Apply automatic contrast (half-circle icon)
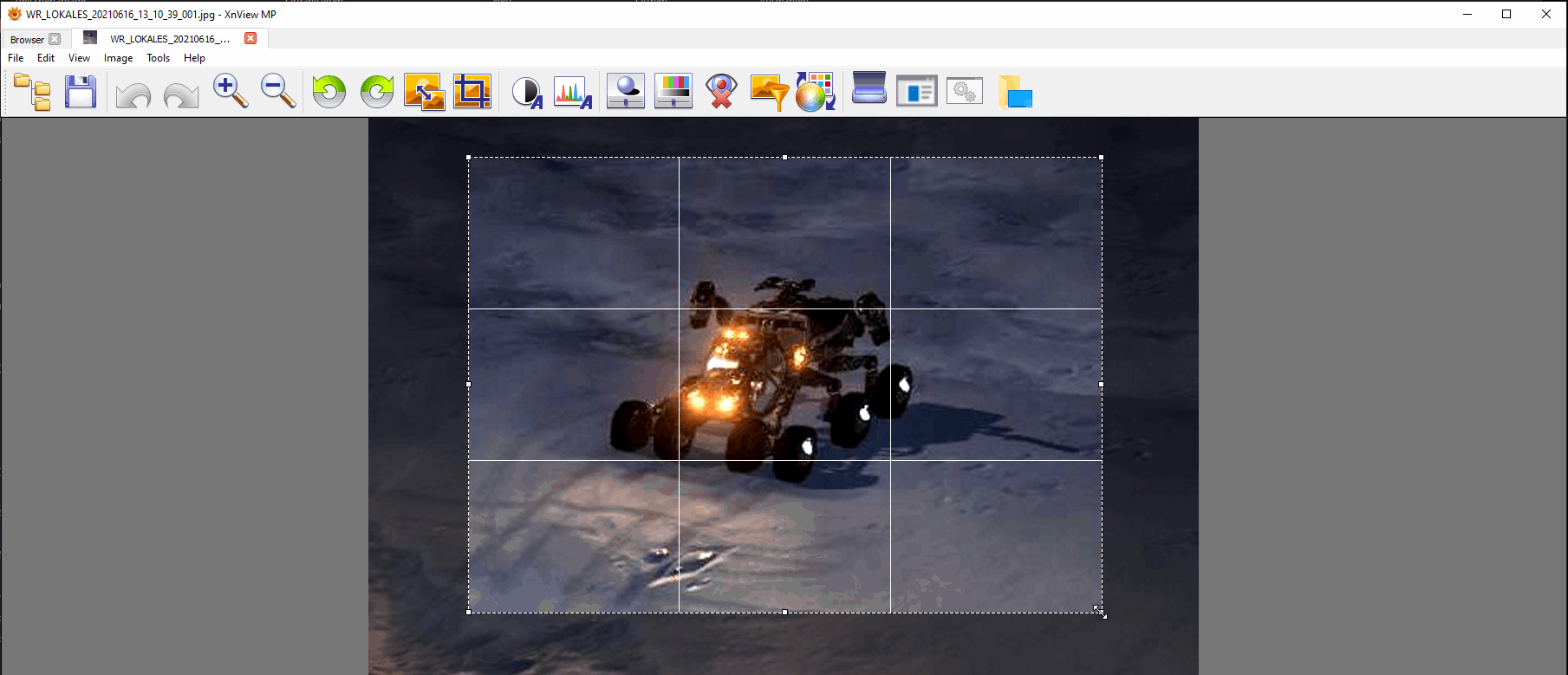 (527, 92)
